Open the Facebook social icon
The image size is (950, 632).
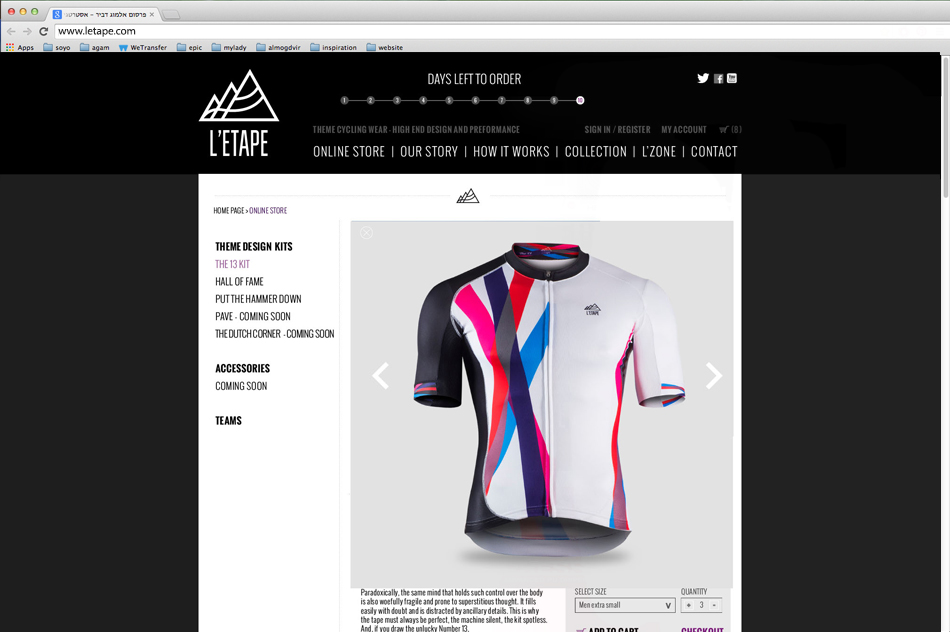[719, 79]
